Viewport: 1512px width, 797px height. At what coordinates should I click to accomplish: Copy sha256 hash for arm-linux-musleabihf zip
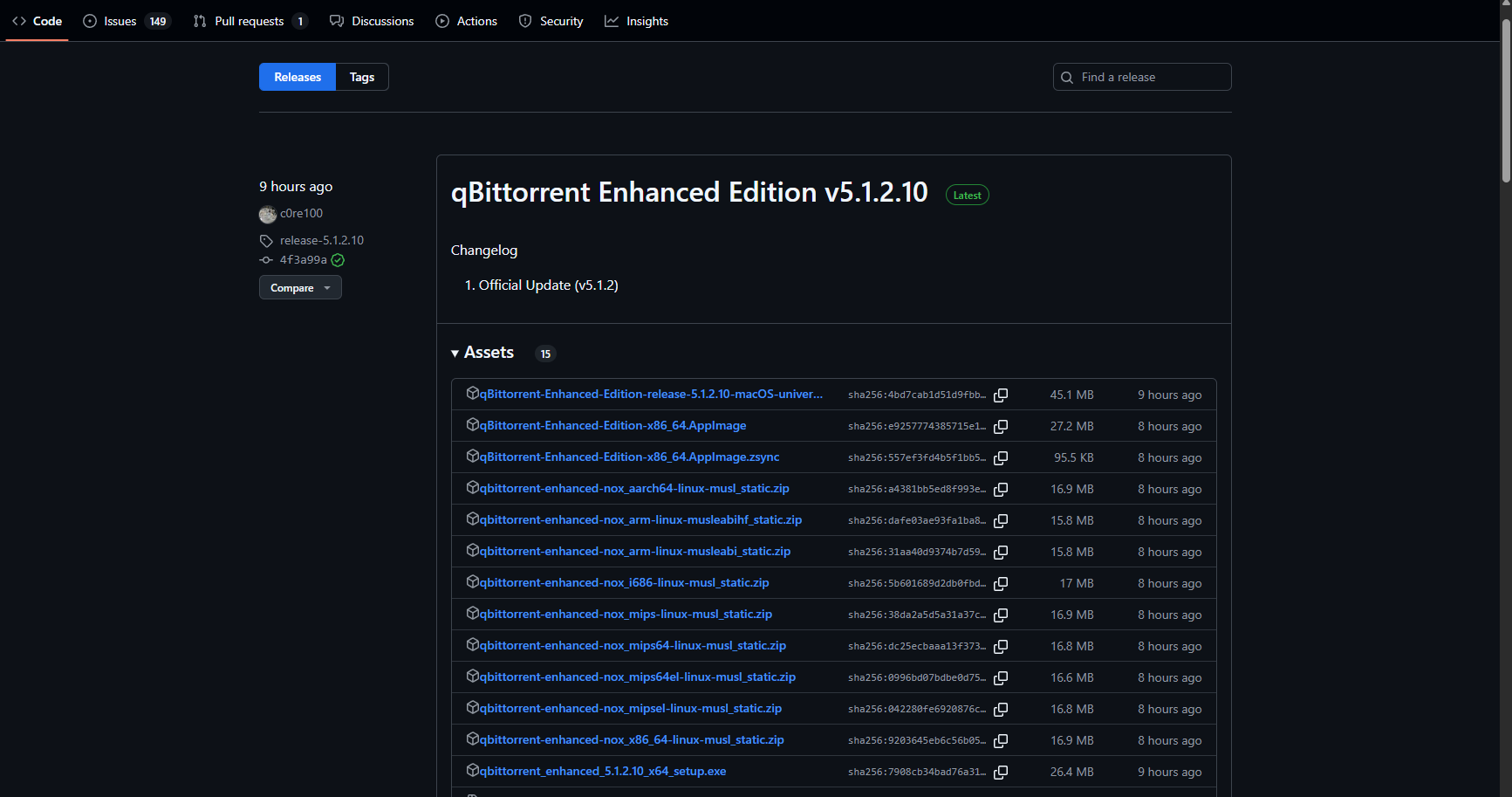(1001, 521)
